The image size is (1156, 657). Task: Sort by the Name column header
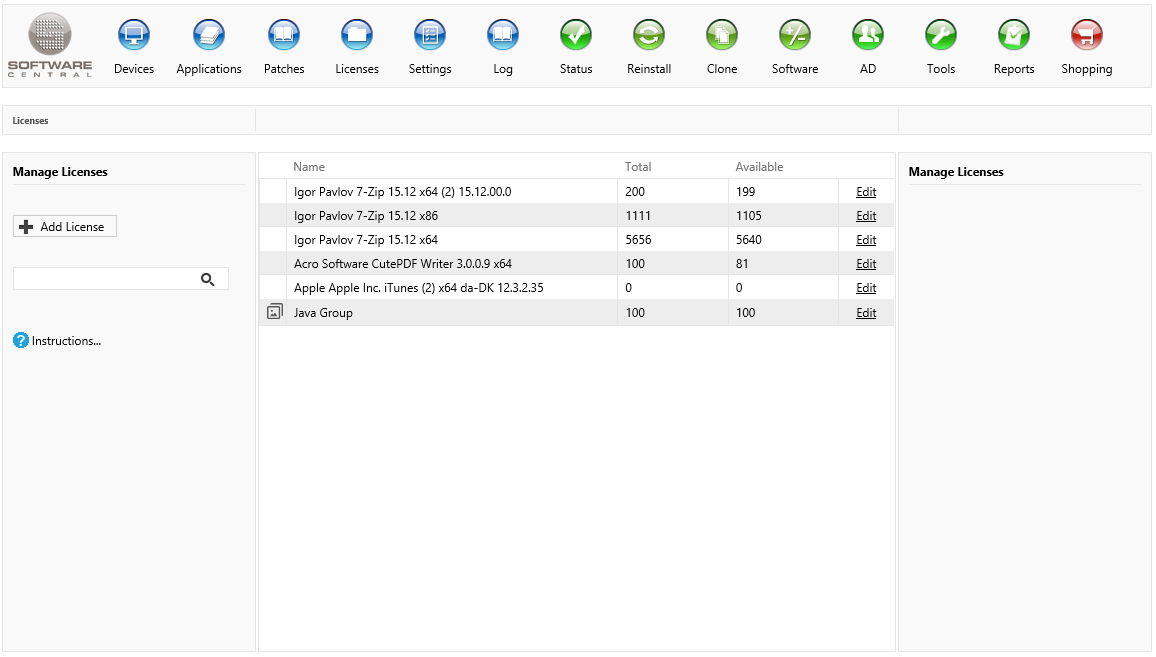[309, 167]
